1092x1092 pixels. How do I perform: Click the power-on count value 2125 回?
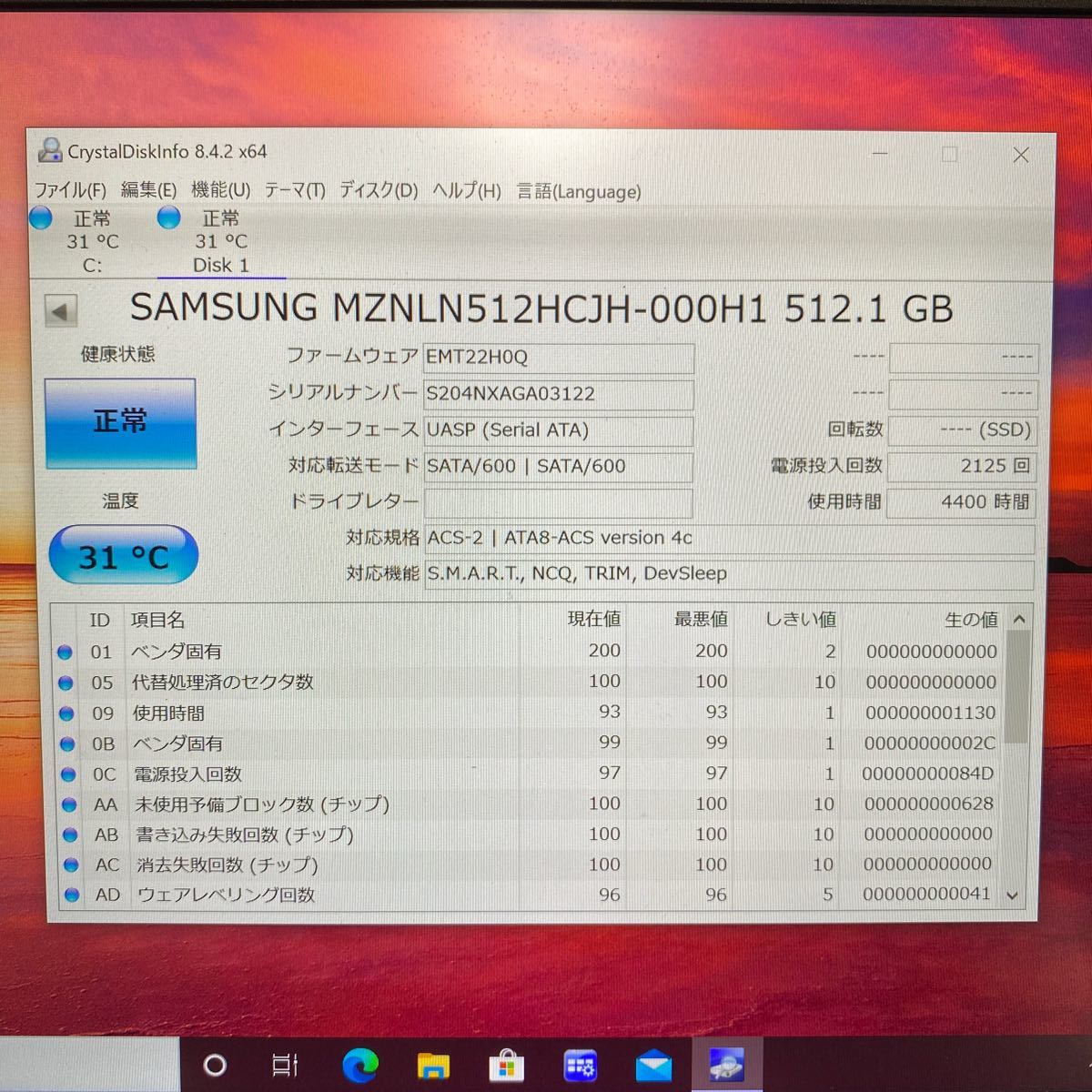961,466
